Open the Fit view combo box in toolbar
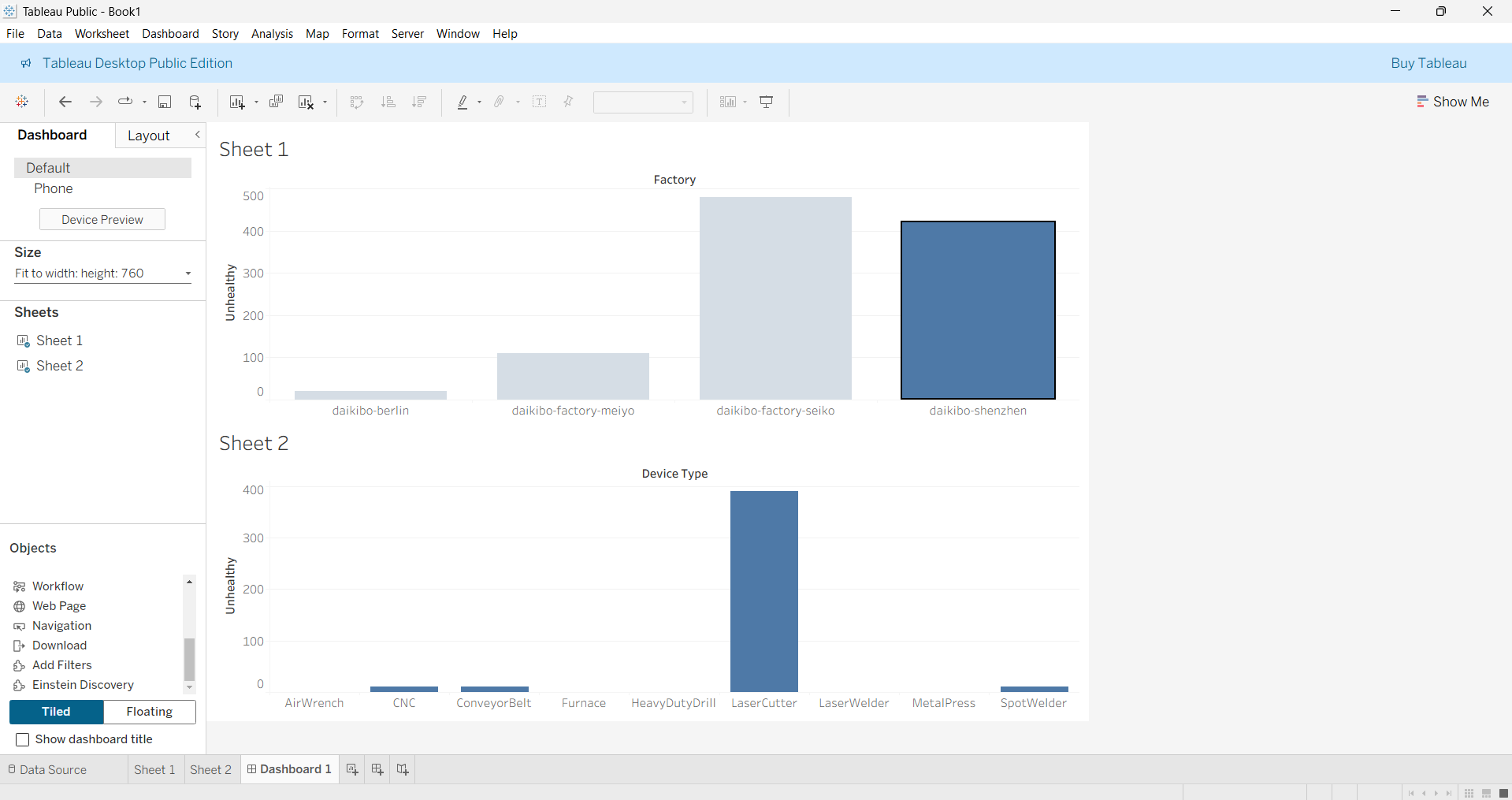This screenshot has height=800, width=1512. tap(643, 102)
